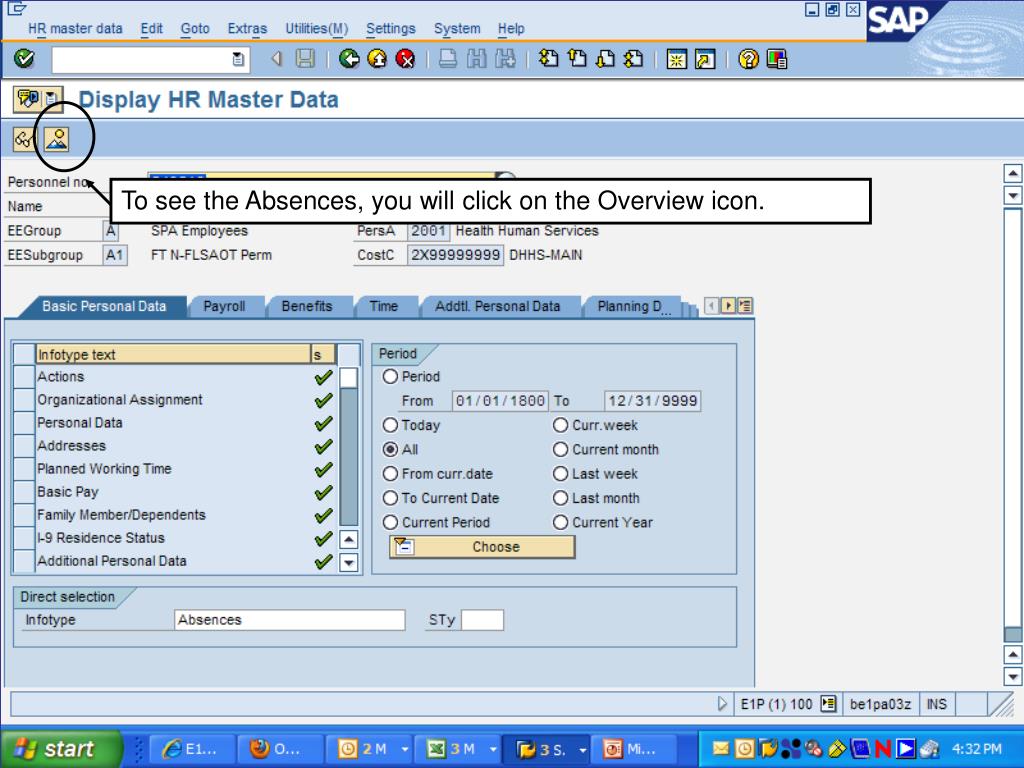
Task: Select the Actions infotype row box
Action: [x=24, y=377]
